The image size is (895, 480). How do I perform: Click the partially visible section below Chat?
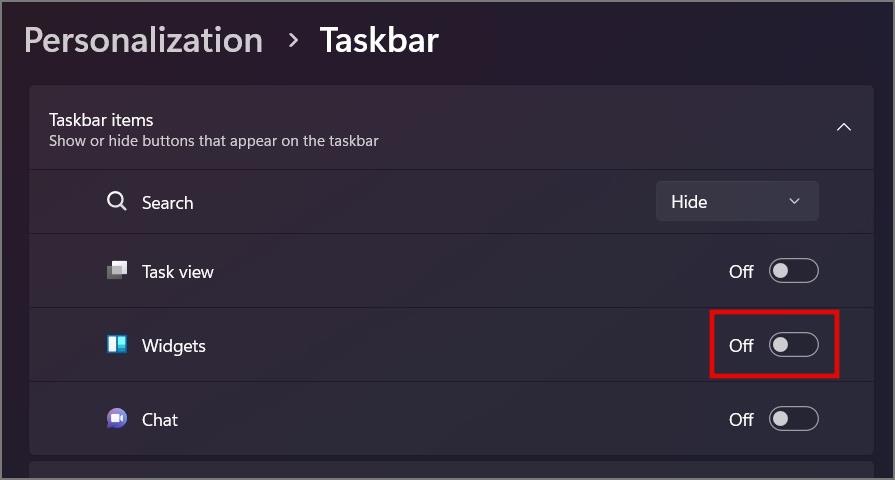tap(451, 470)
